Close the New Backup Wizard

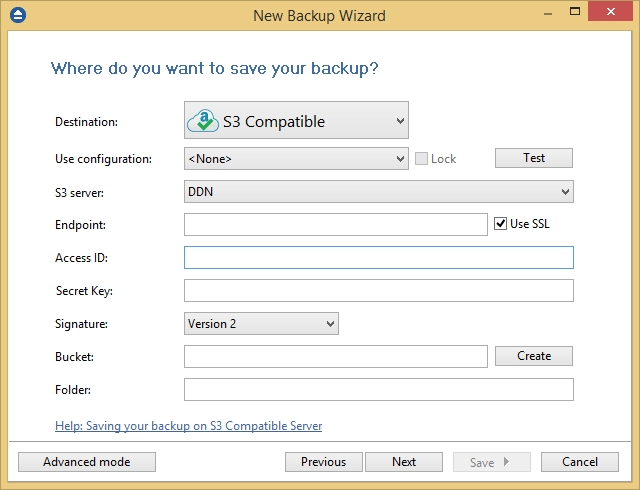tap(611, 12)
